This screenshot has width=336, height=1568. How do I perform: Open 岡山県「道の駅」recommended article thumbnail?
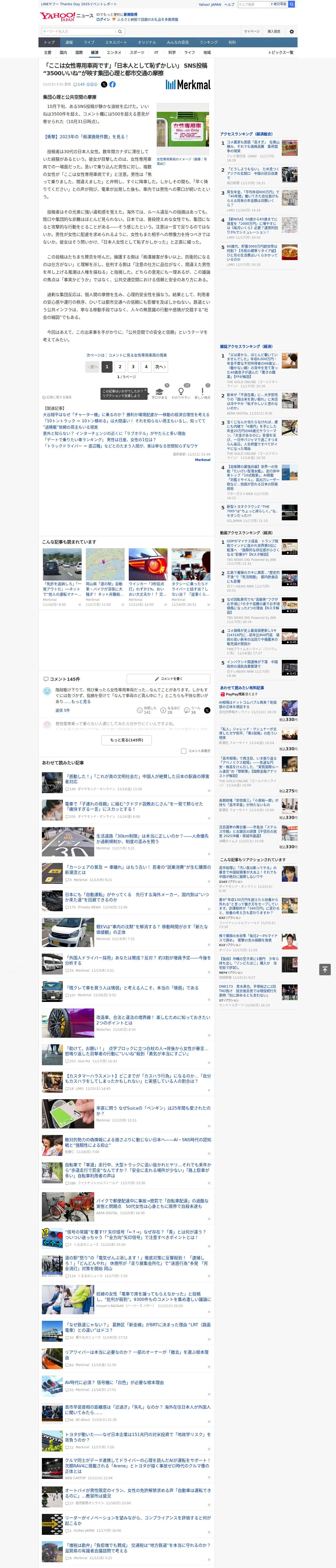(x=105, y=564)
